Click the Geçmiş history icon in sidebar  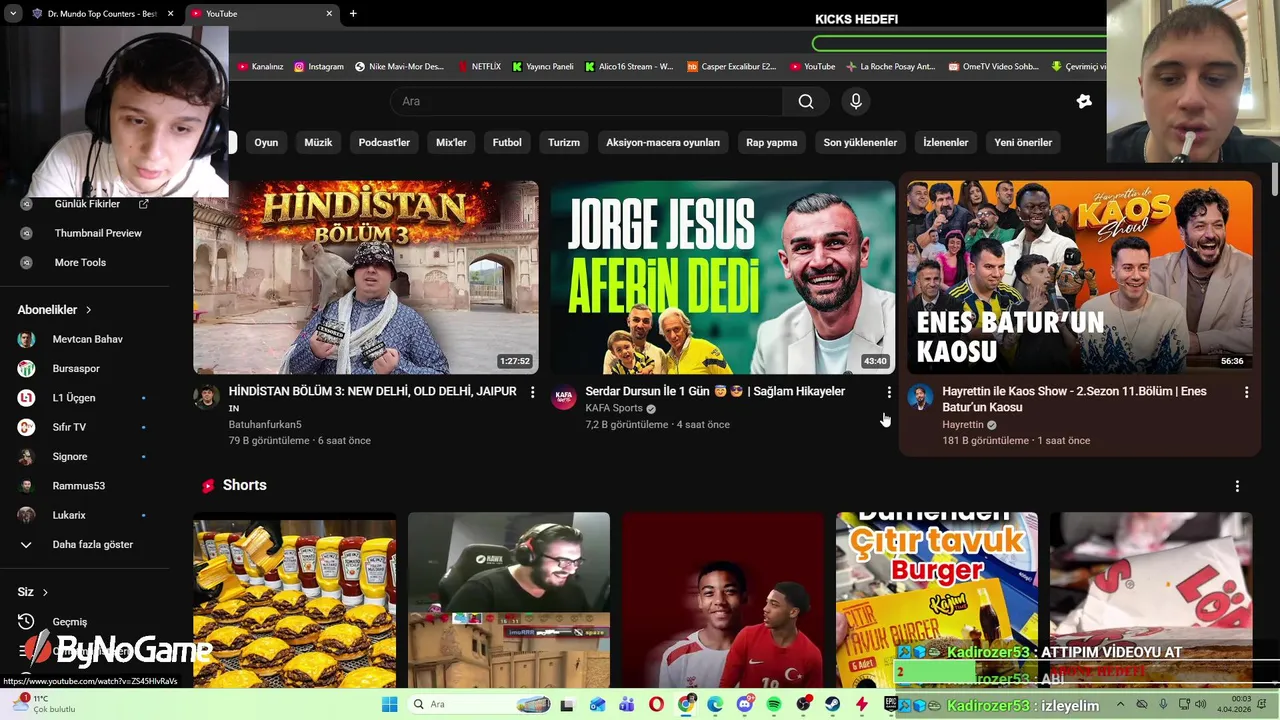27,622
